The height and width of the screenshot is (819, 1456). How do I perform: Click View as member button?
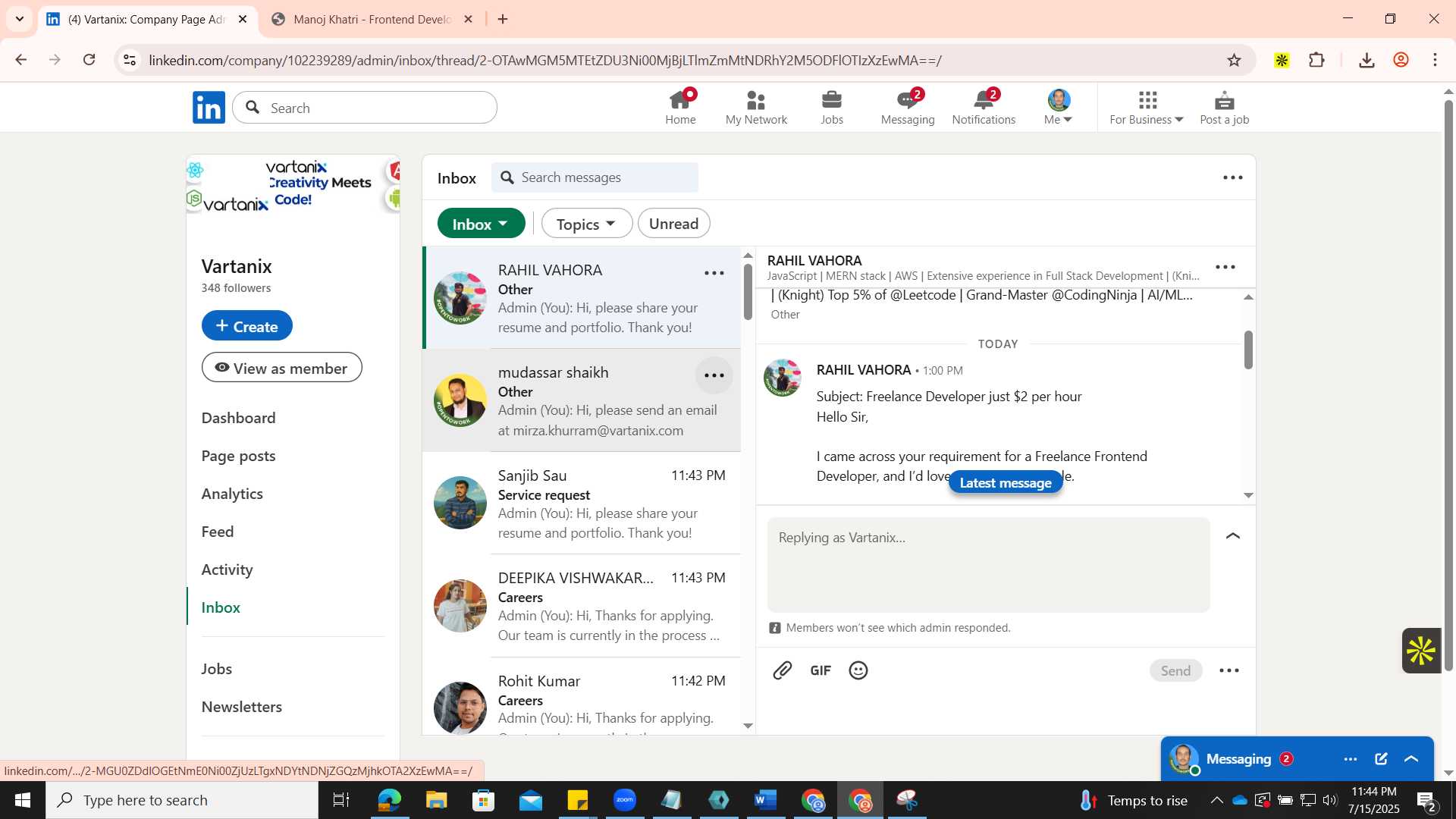pyautogui.click(x=281, y=368)
